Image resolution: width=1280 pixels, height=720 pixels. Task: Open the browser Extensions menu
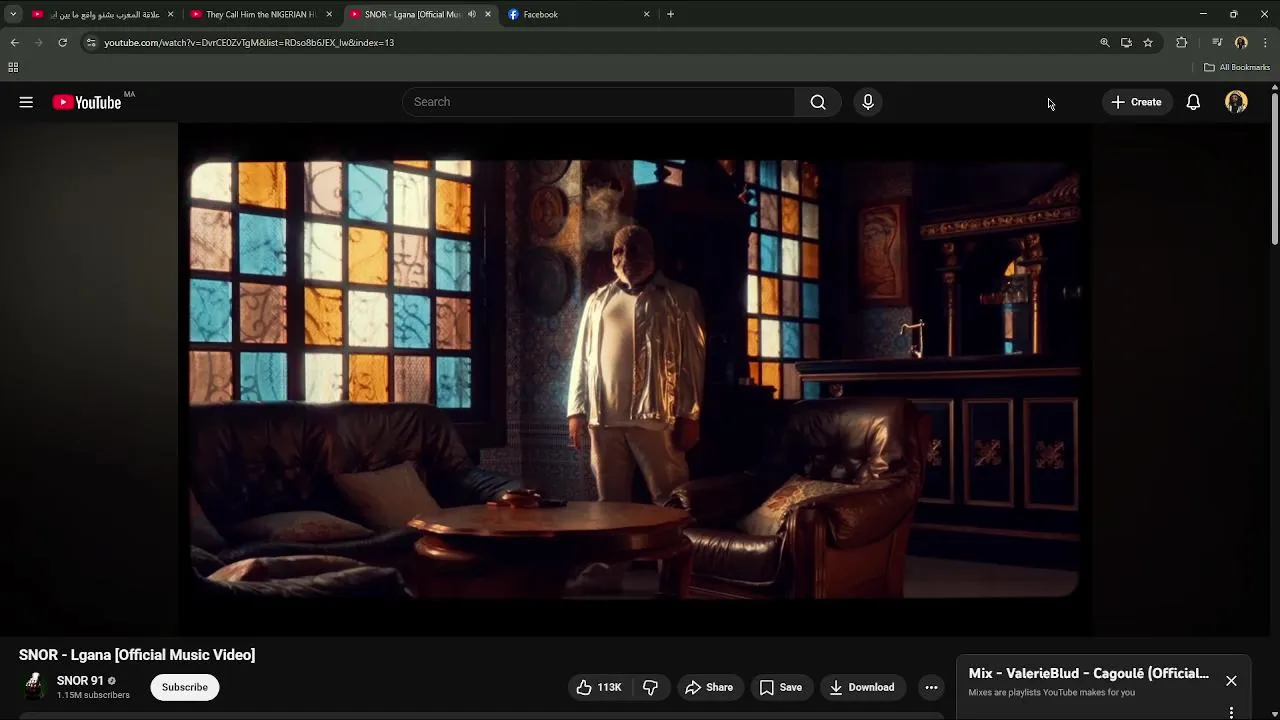coord(1181,43)
